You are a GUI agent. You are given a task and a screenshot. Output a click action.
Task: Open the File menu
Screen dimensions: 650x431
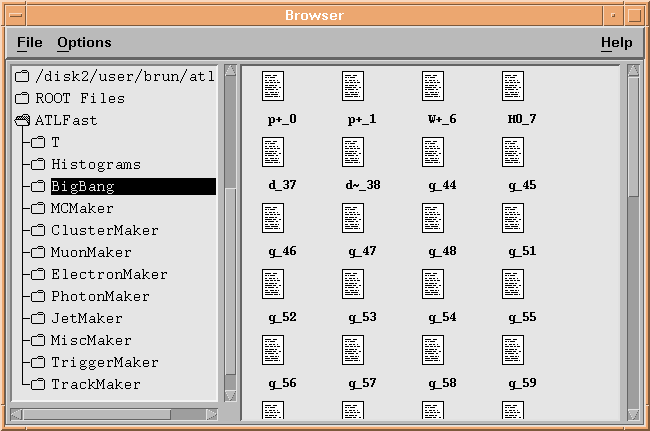point(30,43)
